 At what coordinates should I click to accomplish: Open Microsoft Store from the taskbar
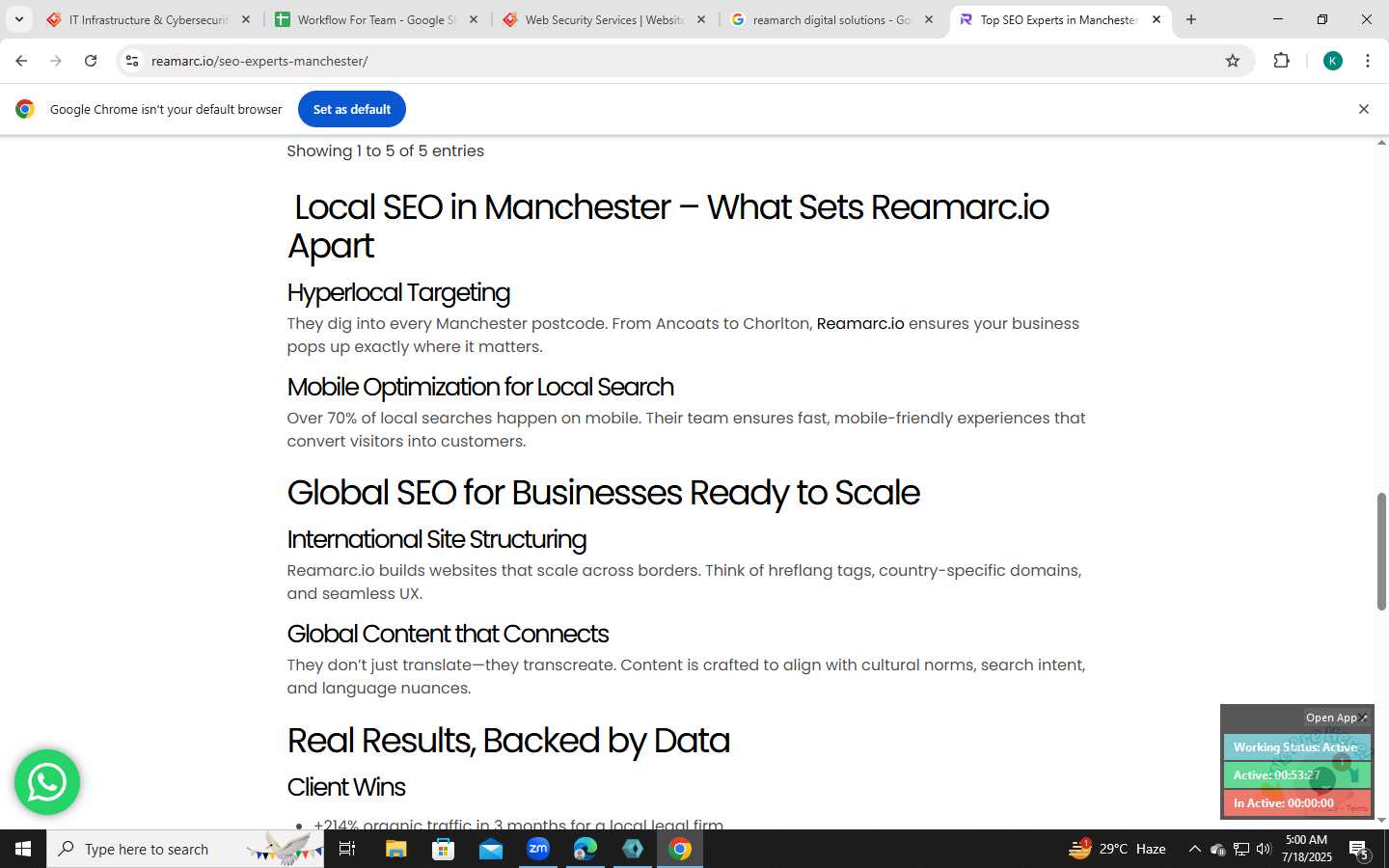coord(443,849)
